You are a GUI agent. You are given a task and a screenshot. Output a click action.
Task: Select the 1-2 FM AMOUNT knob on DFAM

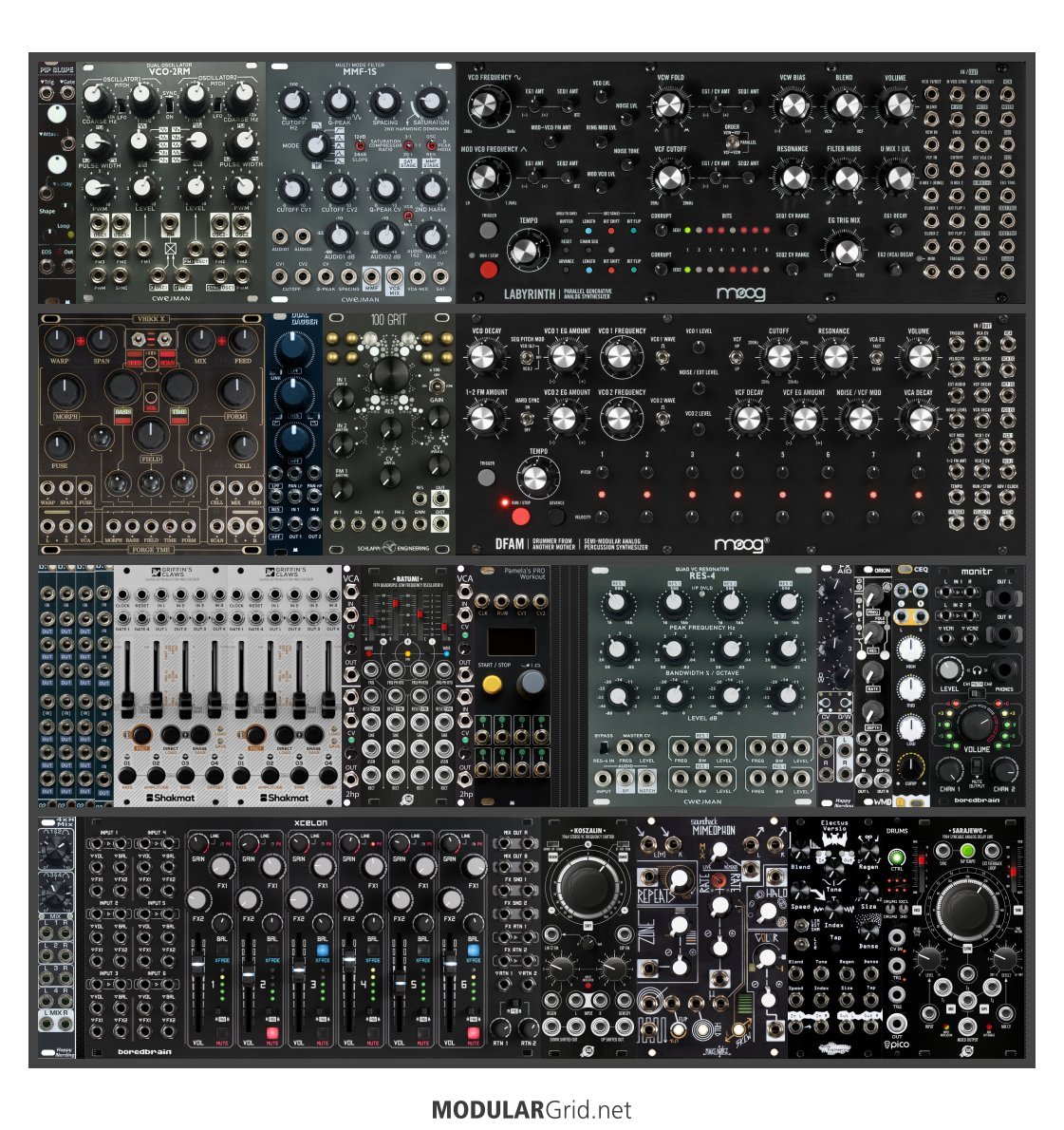(483, 418)
